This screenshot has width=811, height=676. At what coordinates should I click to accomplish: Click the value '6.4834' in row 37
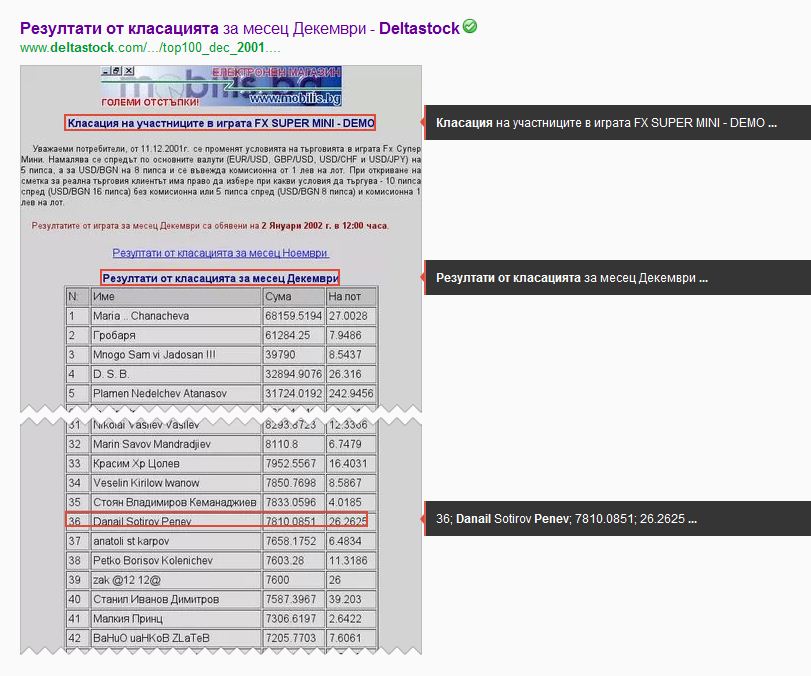345,541
